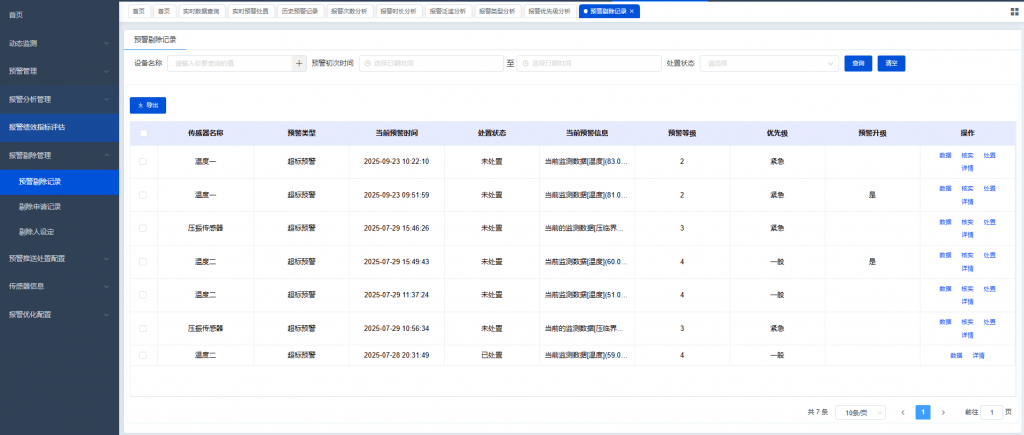Open the 处置状态 dropdown
Viewport: 1024px width, 435px height.
[x=769, y=63]
